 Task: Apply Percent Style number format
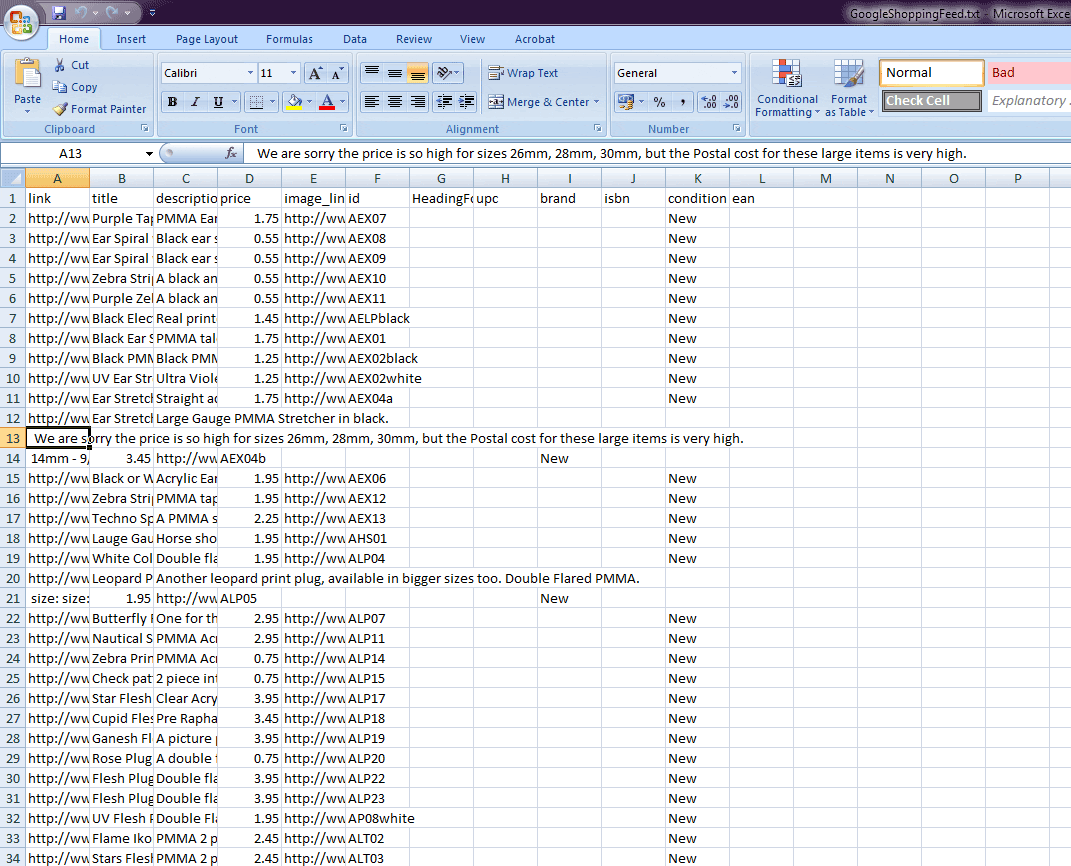(659, 102)
